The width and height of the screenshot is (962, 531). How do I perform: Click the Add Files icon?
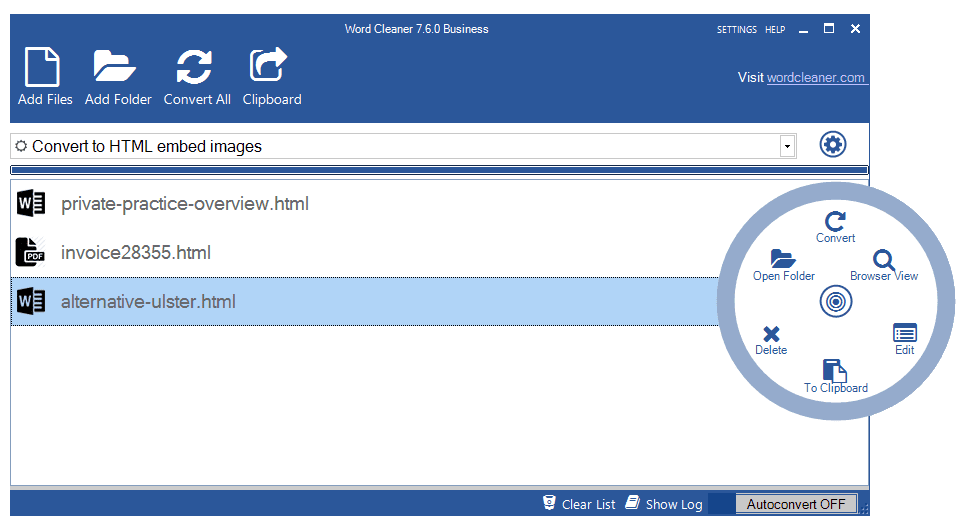[x=42, y=66]
